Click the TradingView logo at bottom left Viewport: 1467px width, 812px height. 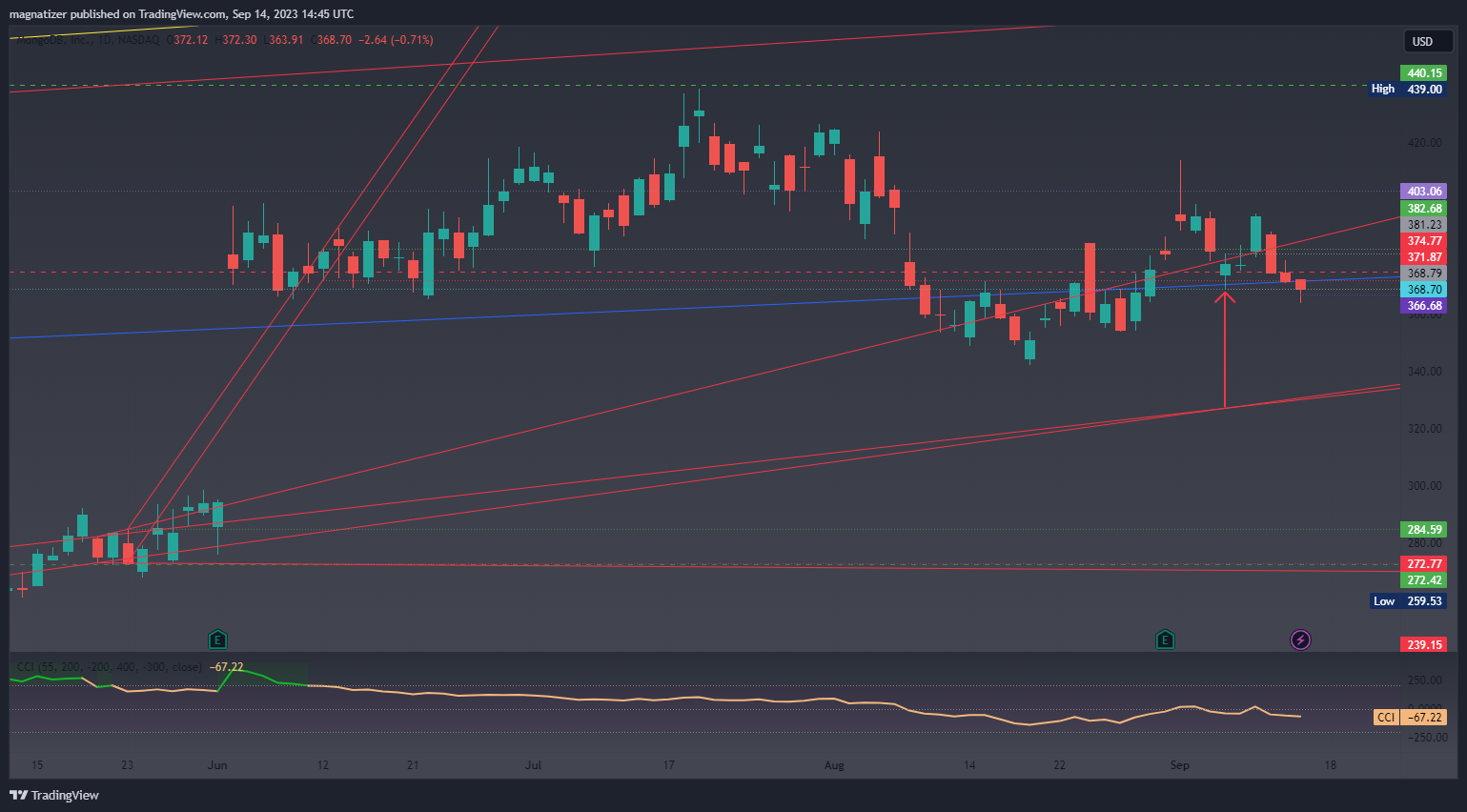coord(54,795)
